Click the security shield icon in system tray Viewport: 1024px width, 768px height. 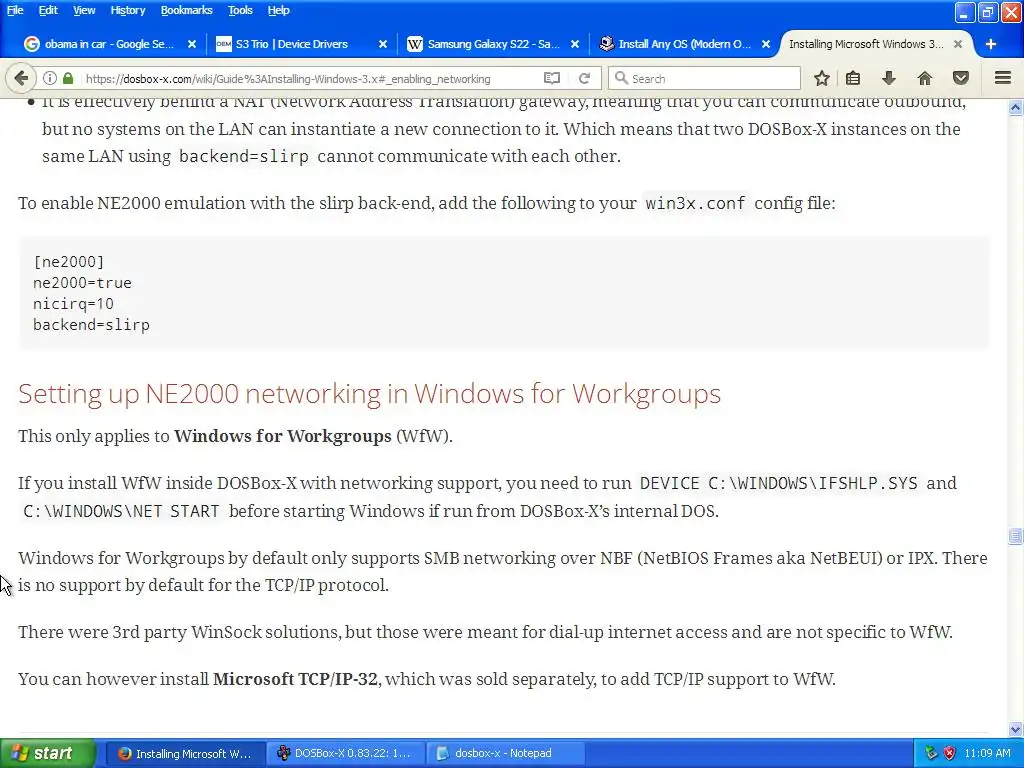pos(949,753)
